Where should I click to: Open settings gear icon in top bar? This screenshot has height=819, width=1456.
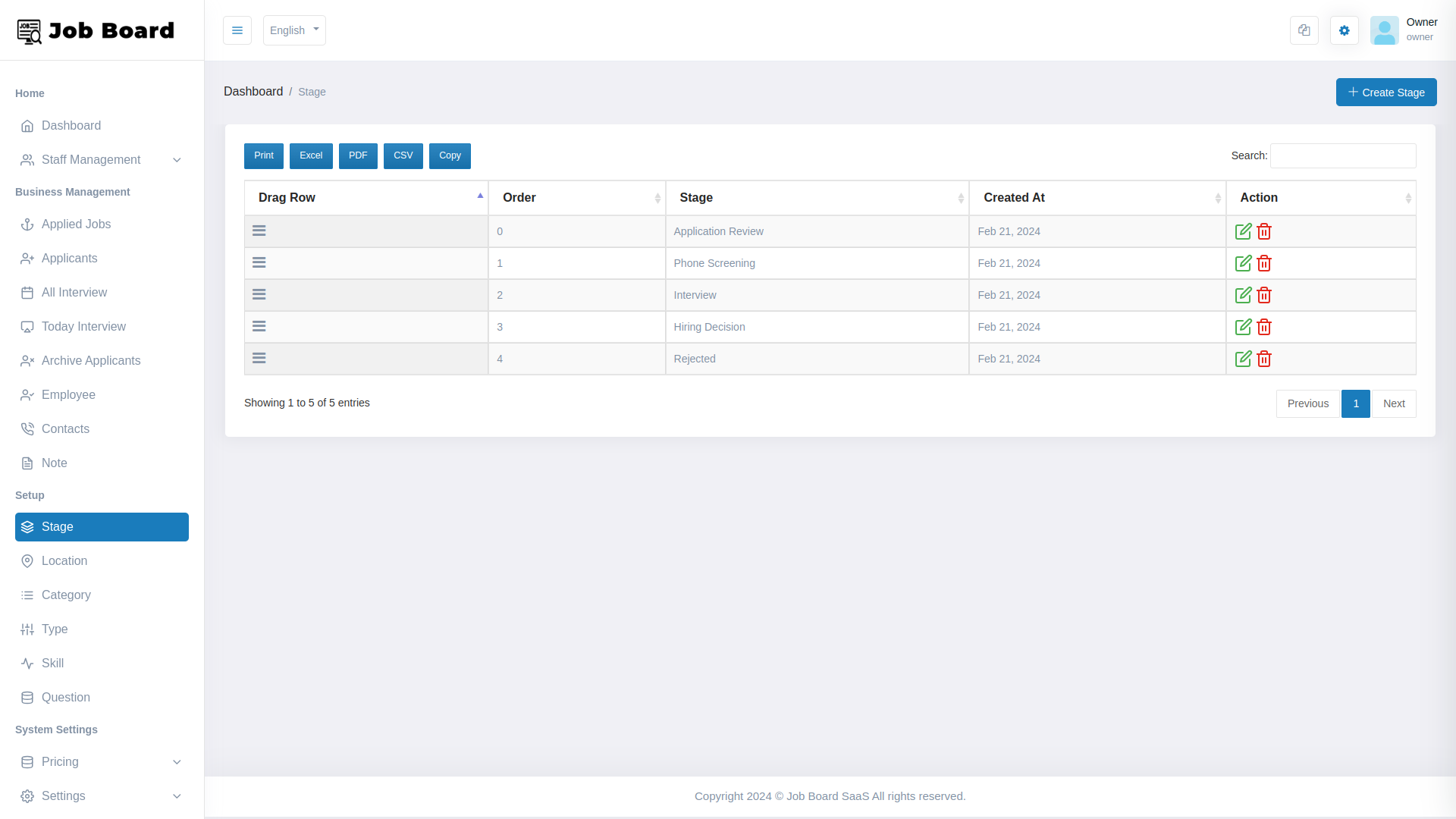1344,30
